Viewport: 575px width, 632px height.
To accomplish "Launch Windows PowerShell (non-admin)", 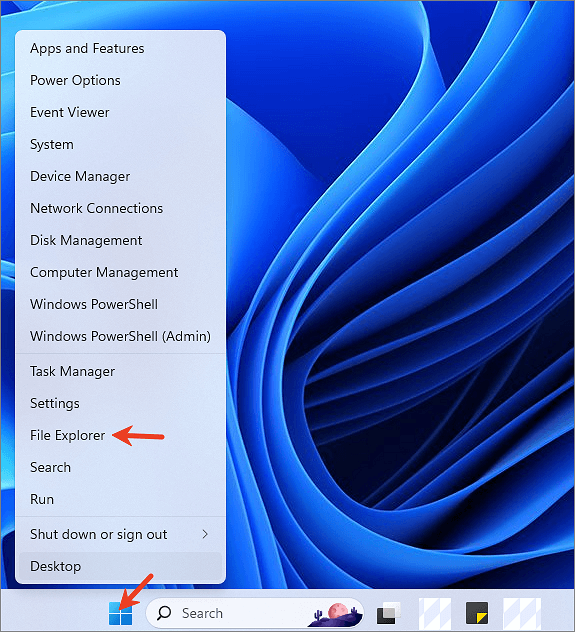I will coord(120,304).
